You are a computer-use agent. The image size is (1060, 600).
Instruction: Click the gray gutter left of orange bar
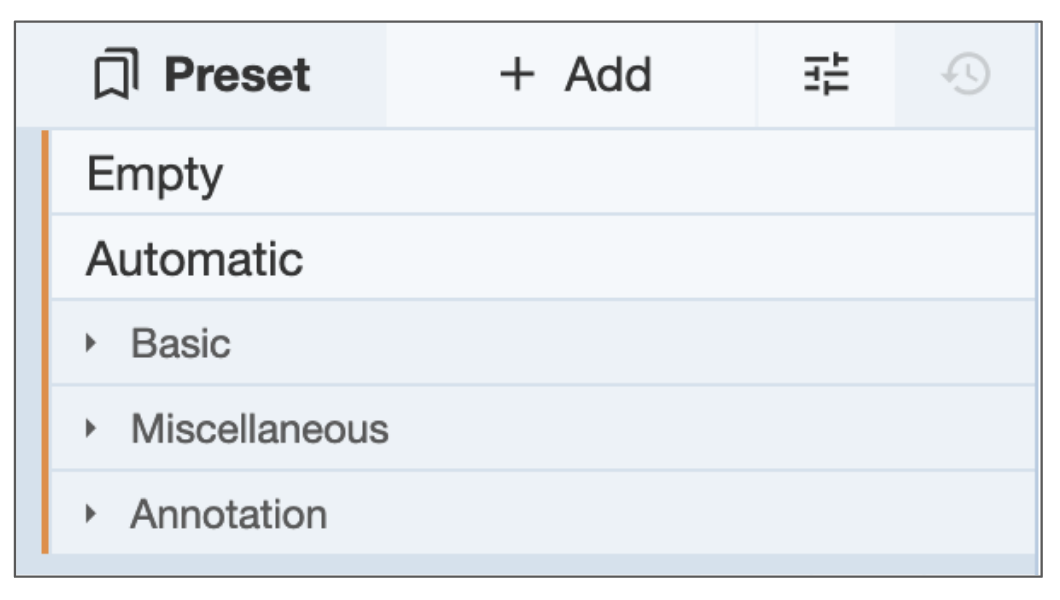pyautogui.click(x=29, y=340)
